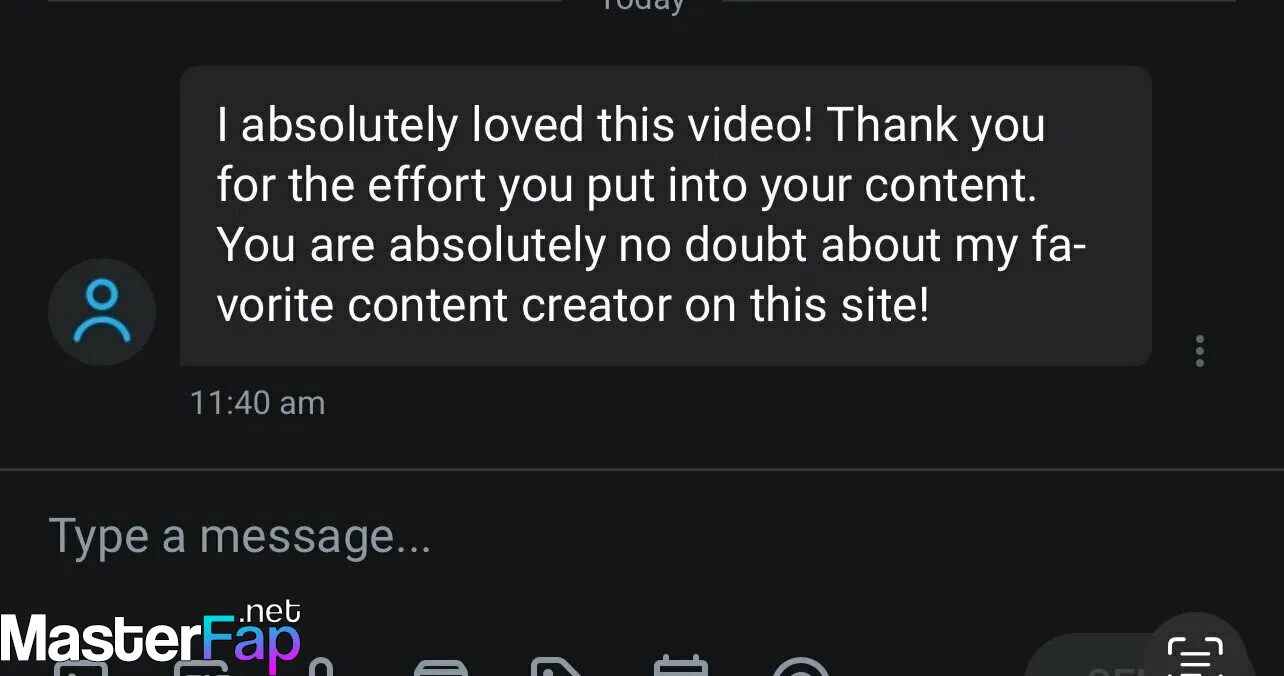The width and height of the screenshot is (1284, 676).
Task: Tap the floating scan-text icon
Action: [1196, 649]
